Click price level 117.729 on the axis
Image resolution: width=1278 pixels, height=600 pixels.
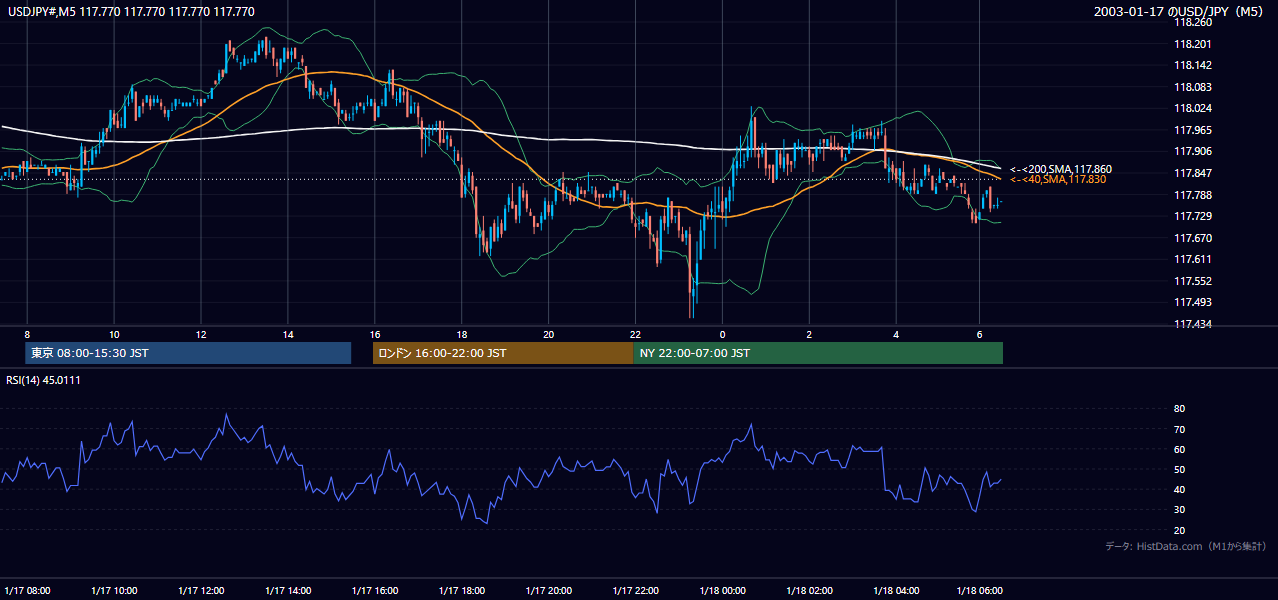click(1192, 216)
